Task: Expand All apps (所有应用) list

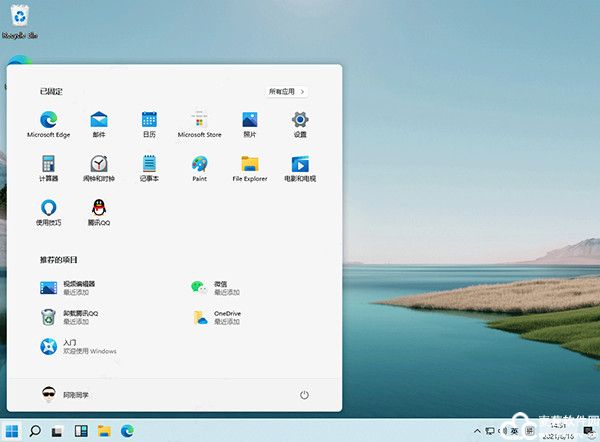Action: 287,91
